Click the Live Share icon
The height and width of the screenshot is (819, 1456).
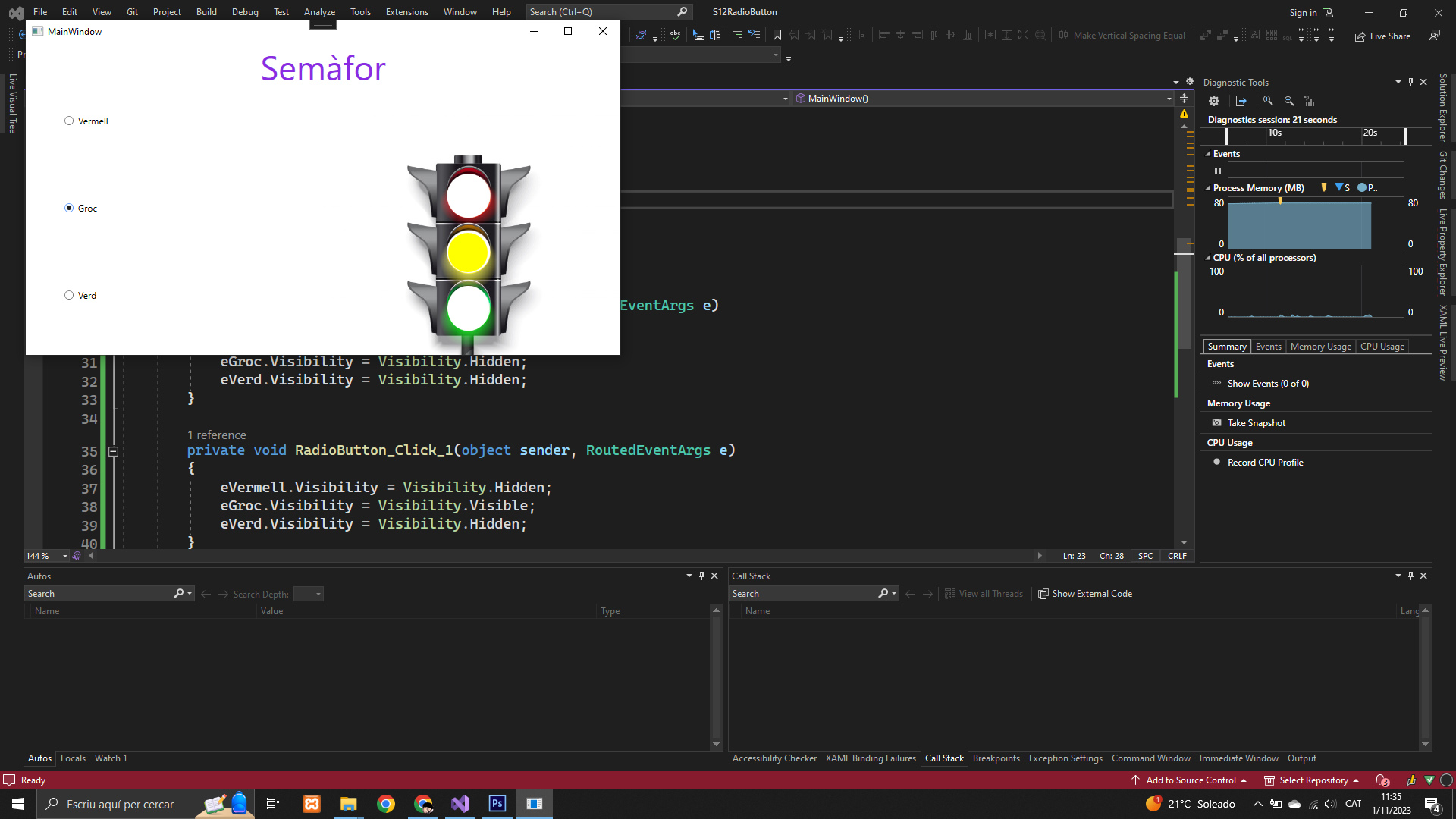pos(1360,36)
